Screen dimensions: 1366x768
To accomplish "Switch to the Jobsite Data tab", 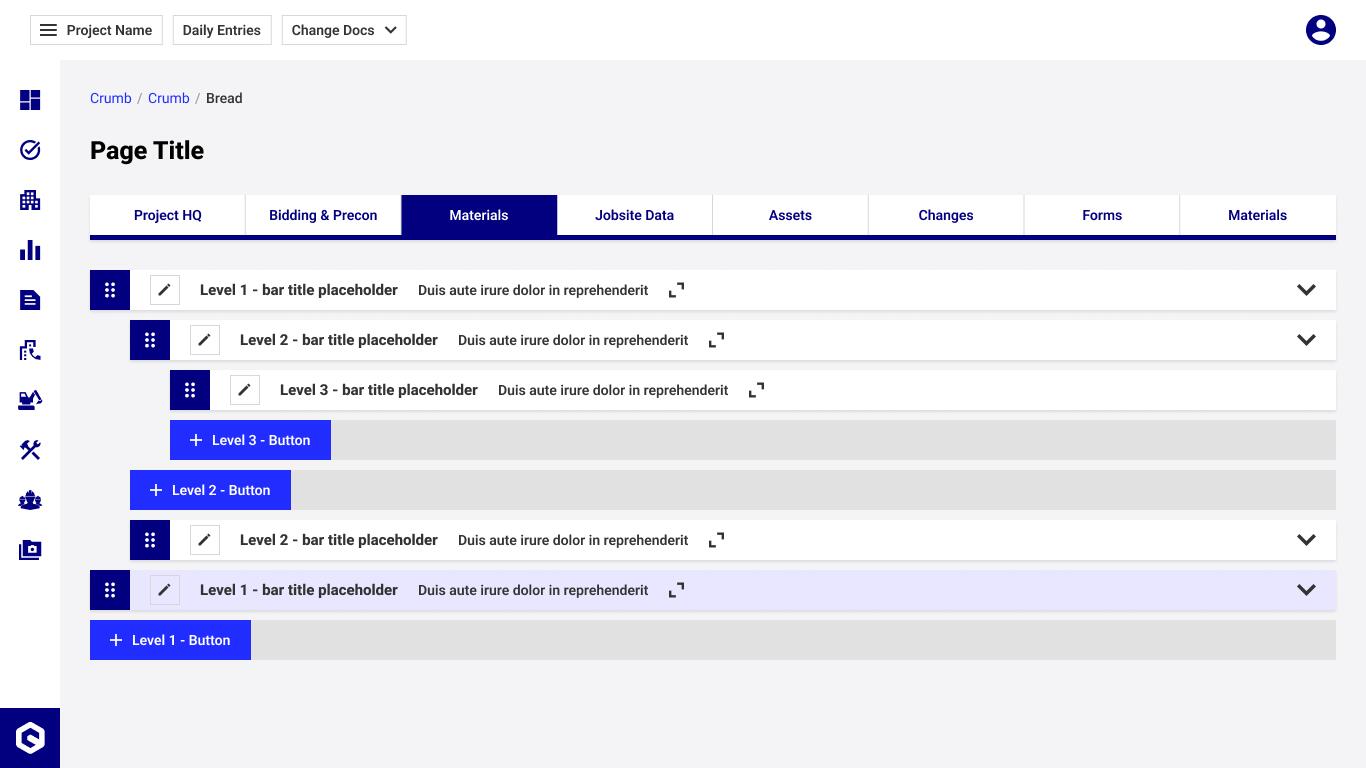I will click(x=634, y=215).
